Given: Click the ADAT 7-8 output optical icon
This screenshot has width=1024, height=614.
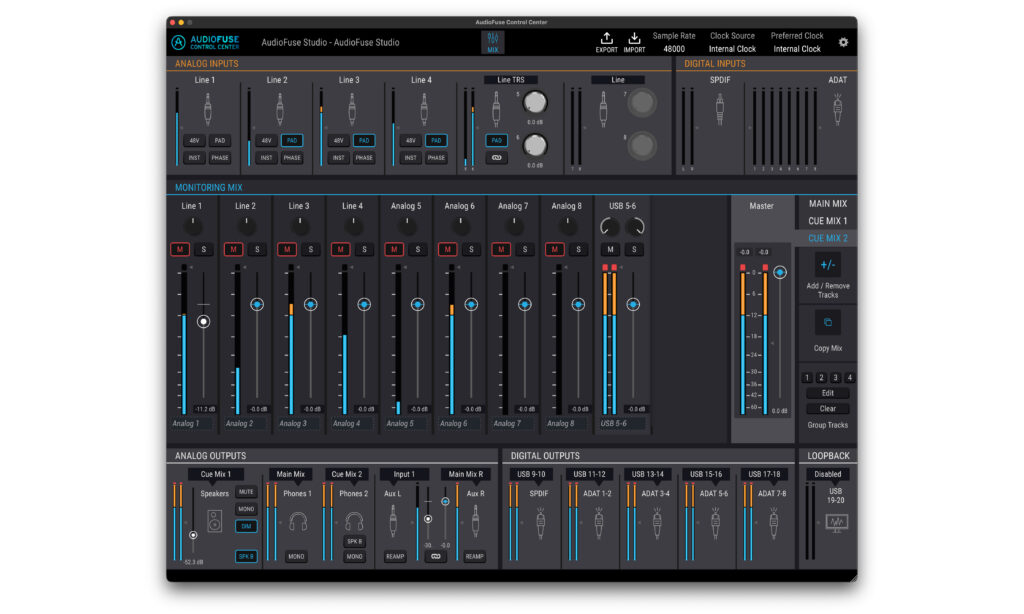Looking at the screenshot, I should pyautogui.click(x=773, y=524).
